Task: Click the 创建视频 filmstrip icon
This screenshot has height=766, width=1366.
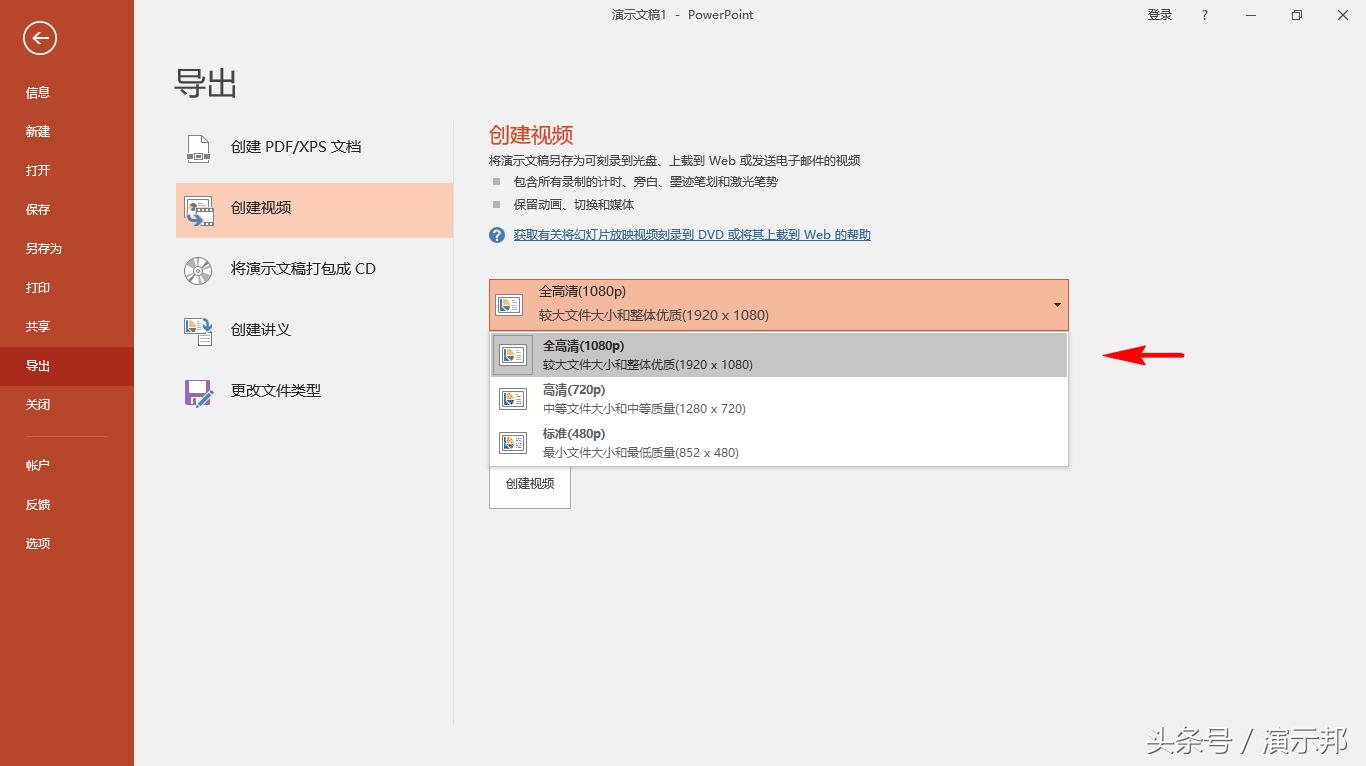Action: pyautogui.click(x=197, y=210)
